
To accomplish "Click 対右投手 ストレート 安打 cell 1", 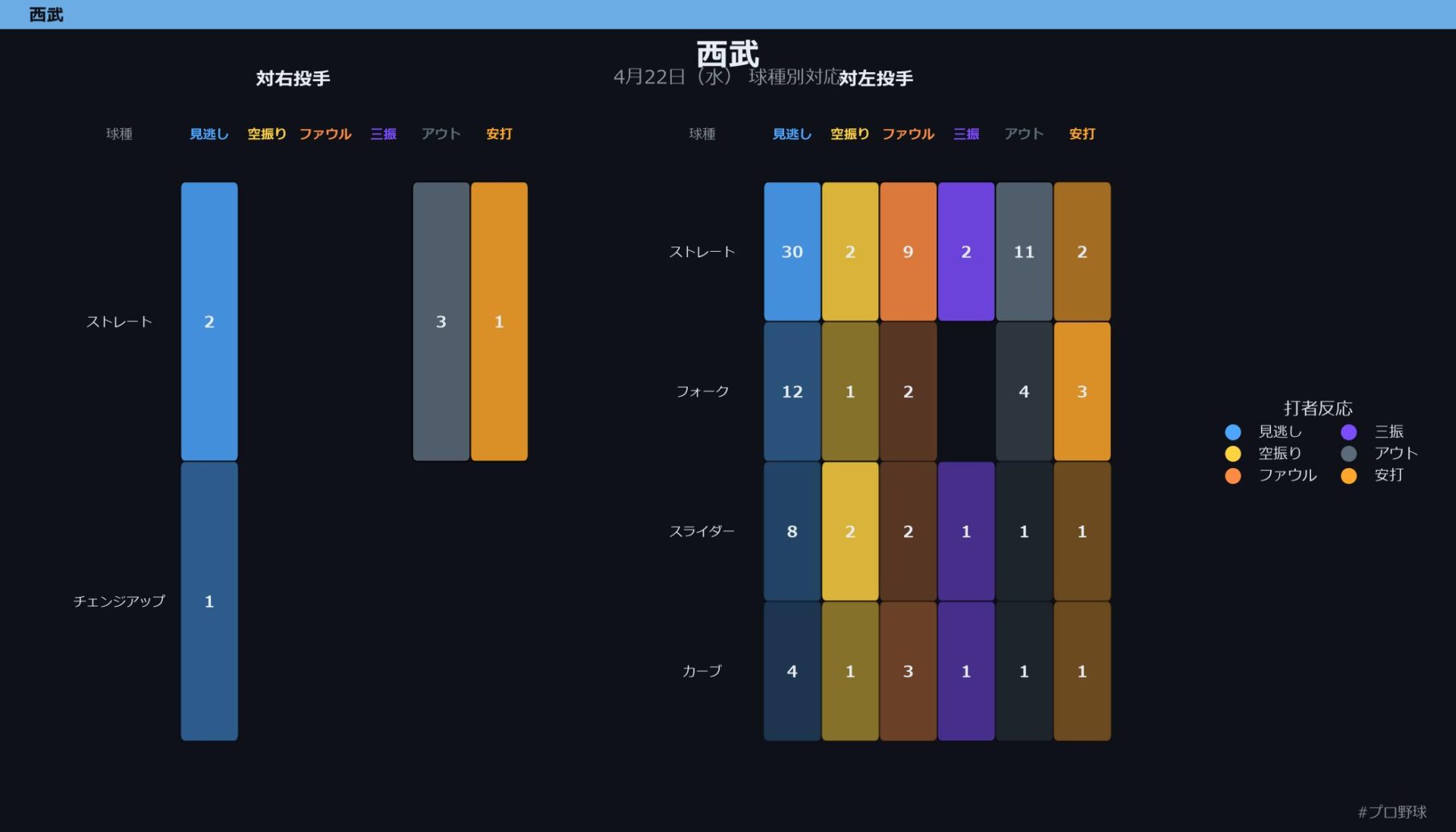I will click(x=499, y=322).
